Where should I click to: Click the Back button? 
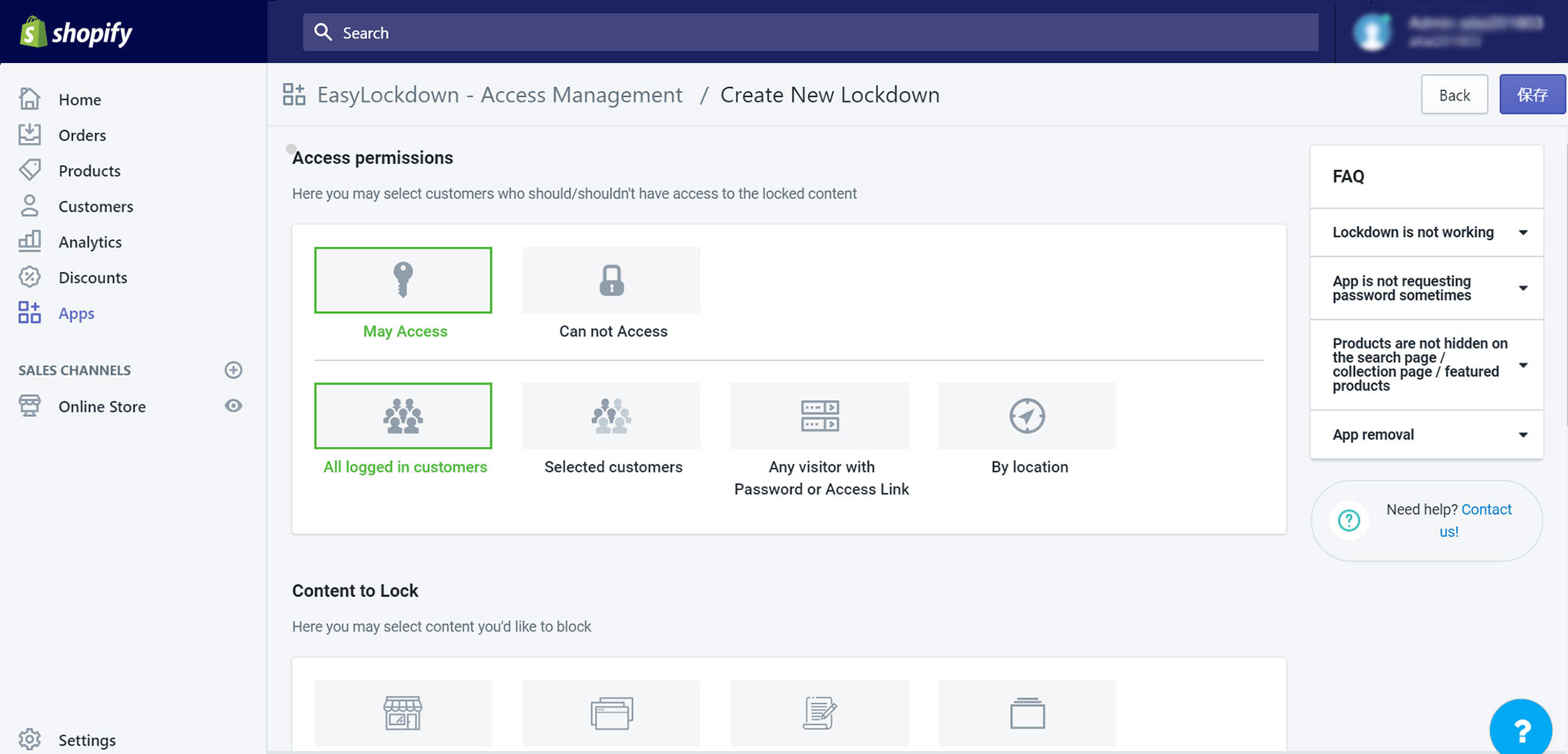coord(1454,95)
